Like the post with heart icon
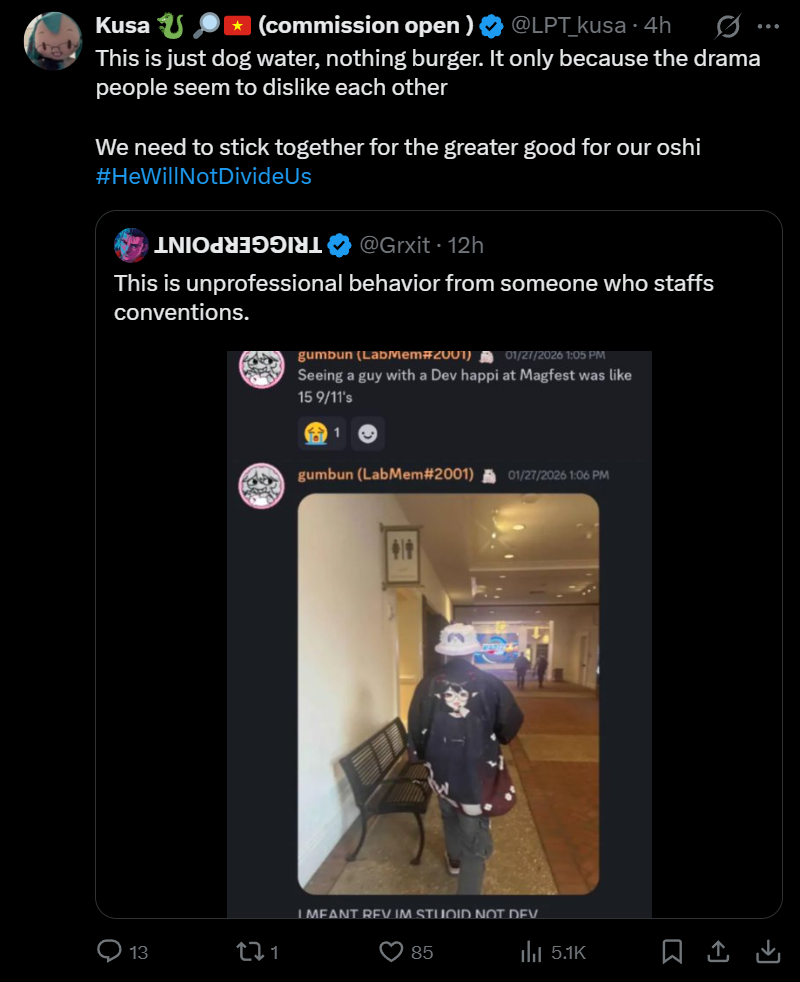This screenshot has width=800, height=982. coord(392,952)
